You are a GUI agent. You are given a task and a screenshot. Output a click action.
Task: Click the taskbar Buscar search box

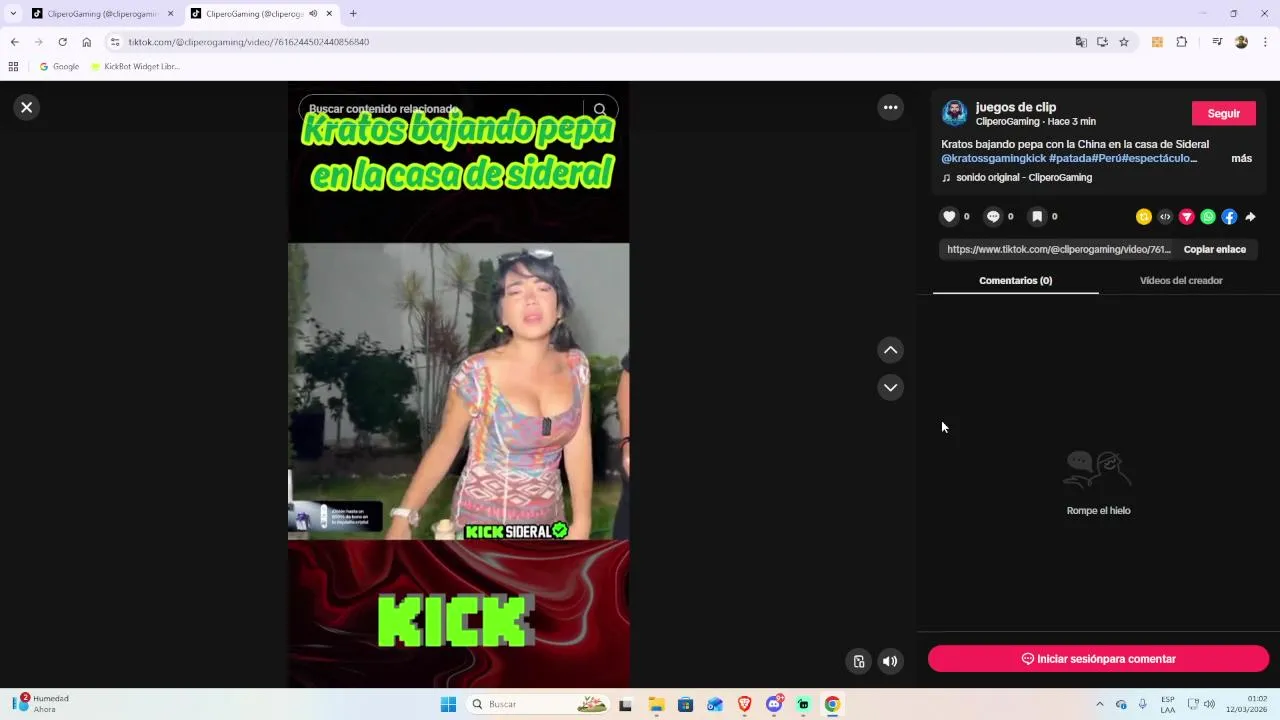[540, 704]
